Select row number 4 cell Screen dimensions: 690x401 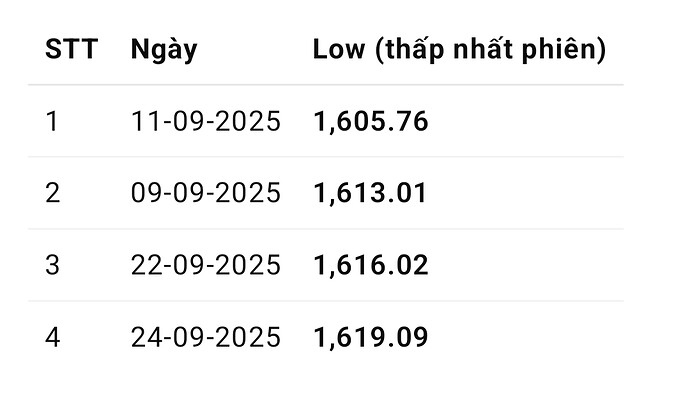[53, 337]
